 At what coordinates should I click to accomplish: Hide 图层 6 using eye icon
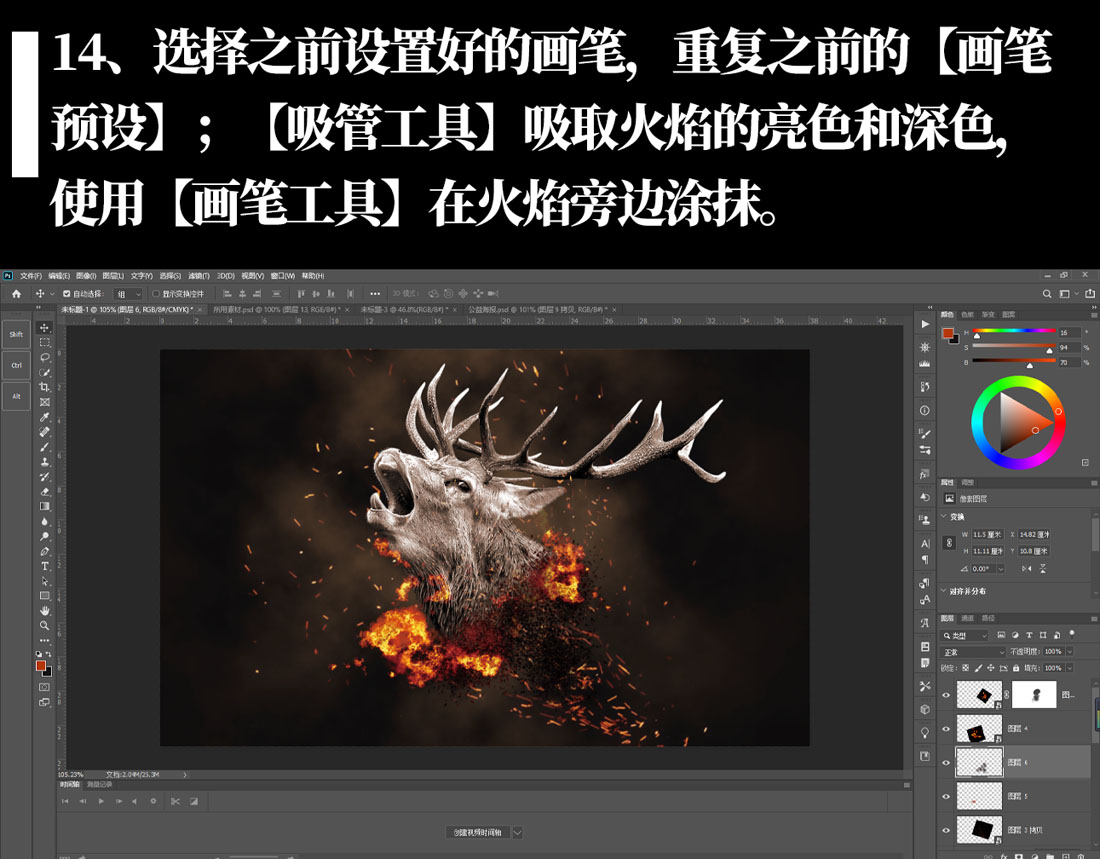(946, 763)
